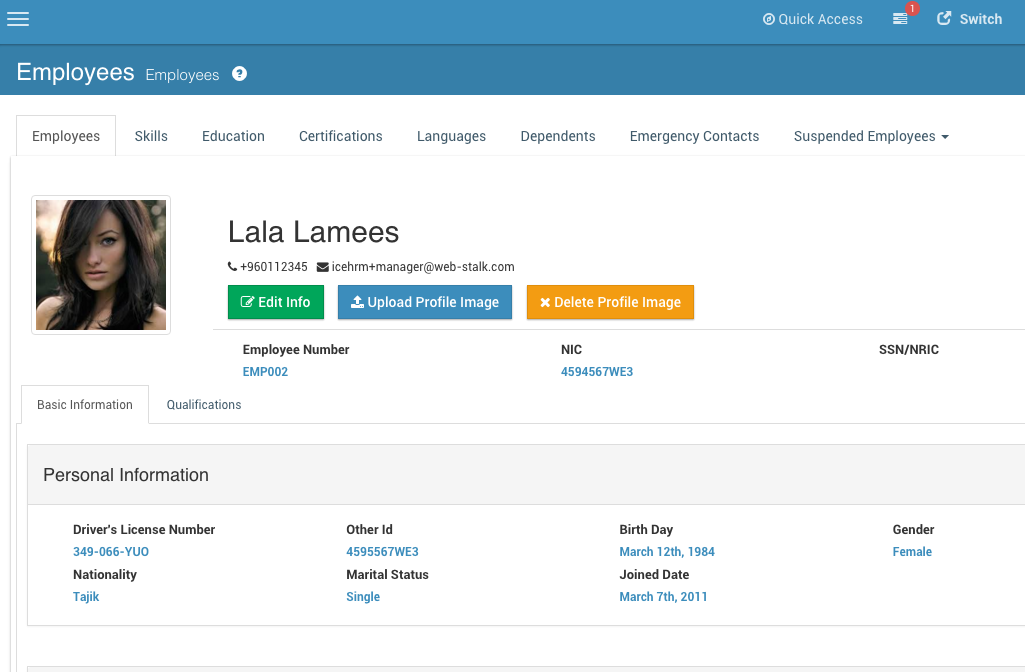
Task: Click the upload icon on Upload Profile Image
Action: pyautogui.click(x=356, y=302)
